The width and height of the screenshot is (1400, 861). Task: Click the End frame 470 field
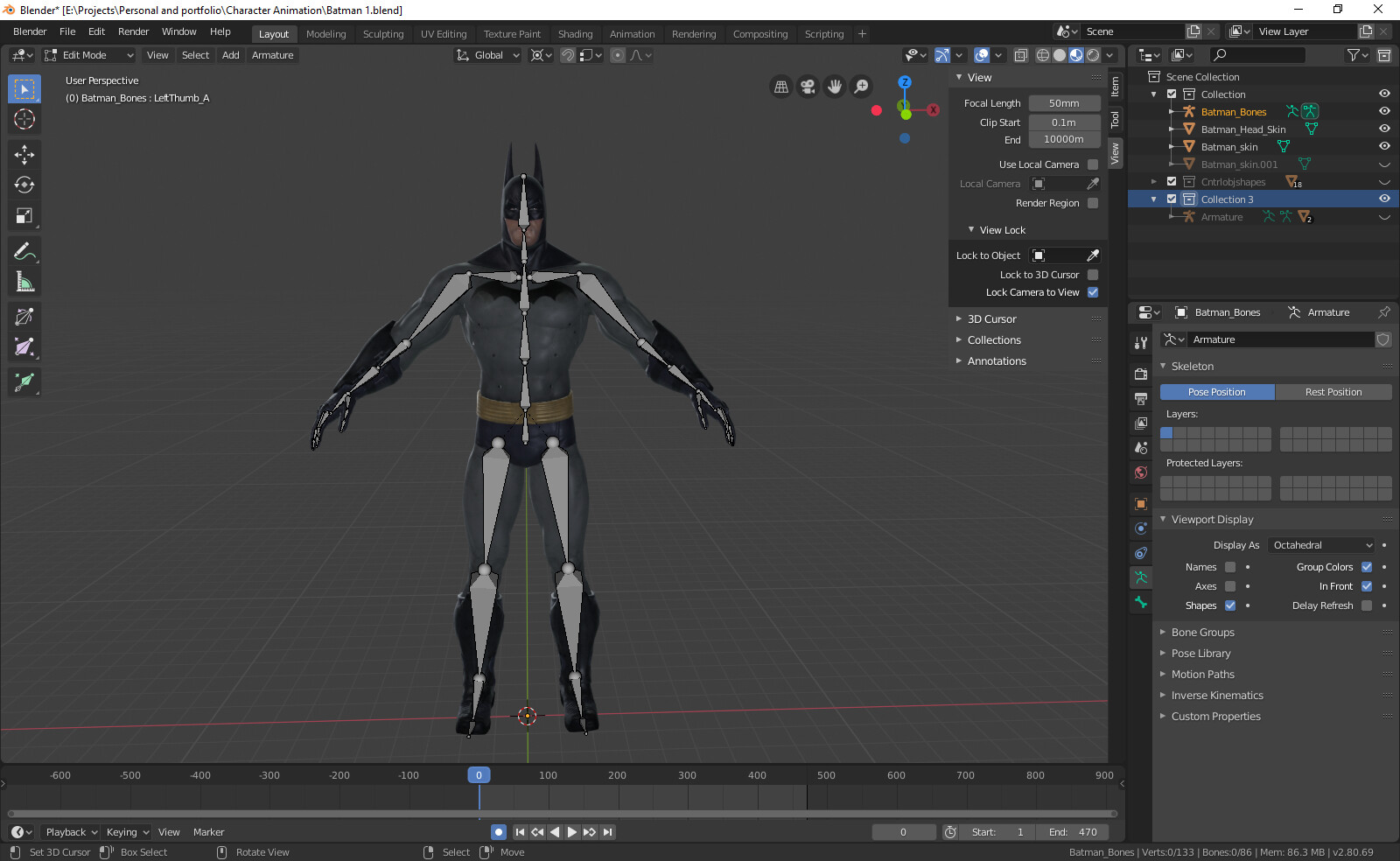[x=1073, y=832]
